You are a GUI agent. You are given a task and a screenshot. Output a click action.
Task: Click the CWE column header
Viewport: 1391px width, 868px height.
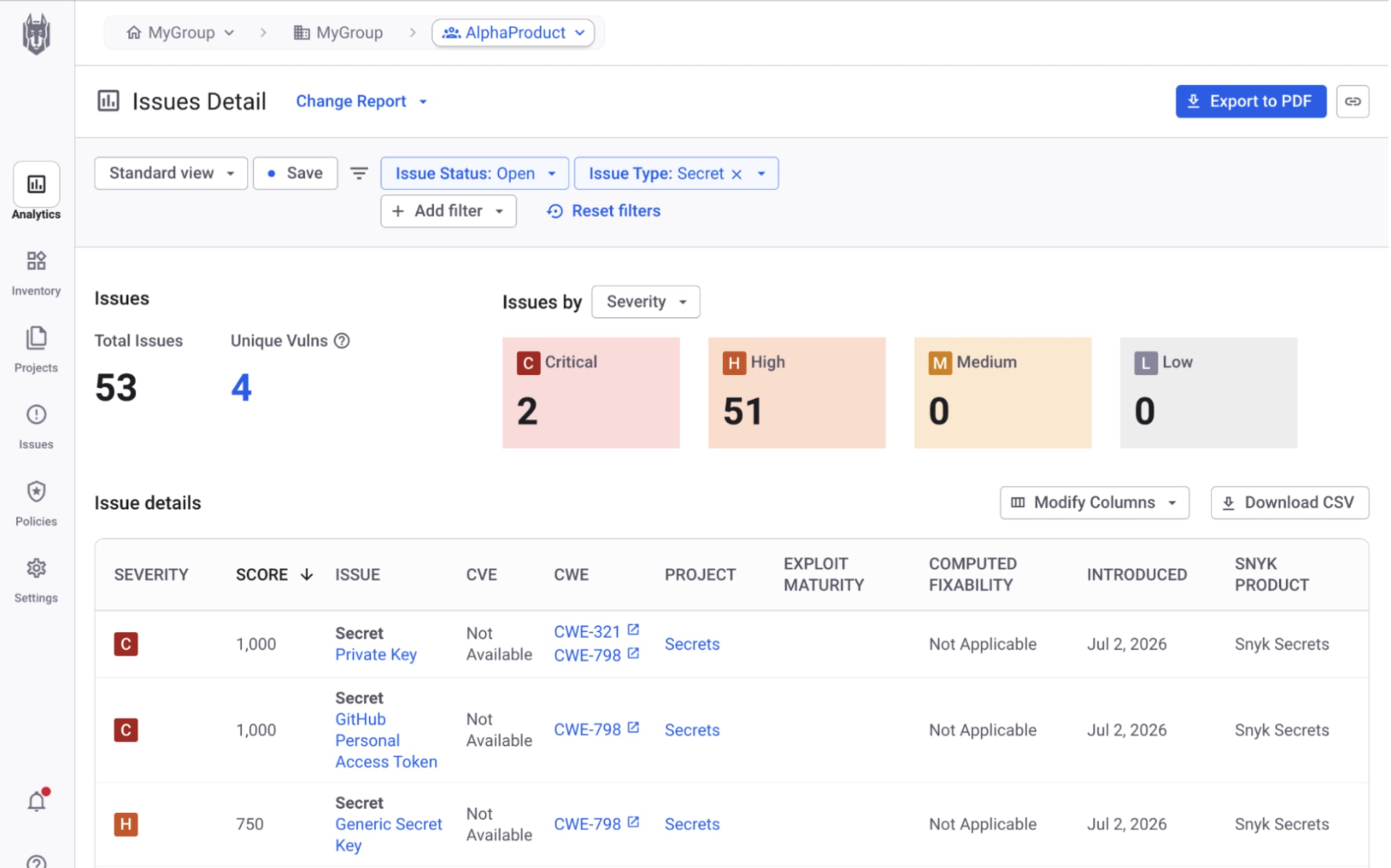pos(572,575)
